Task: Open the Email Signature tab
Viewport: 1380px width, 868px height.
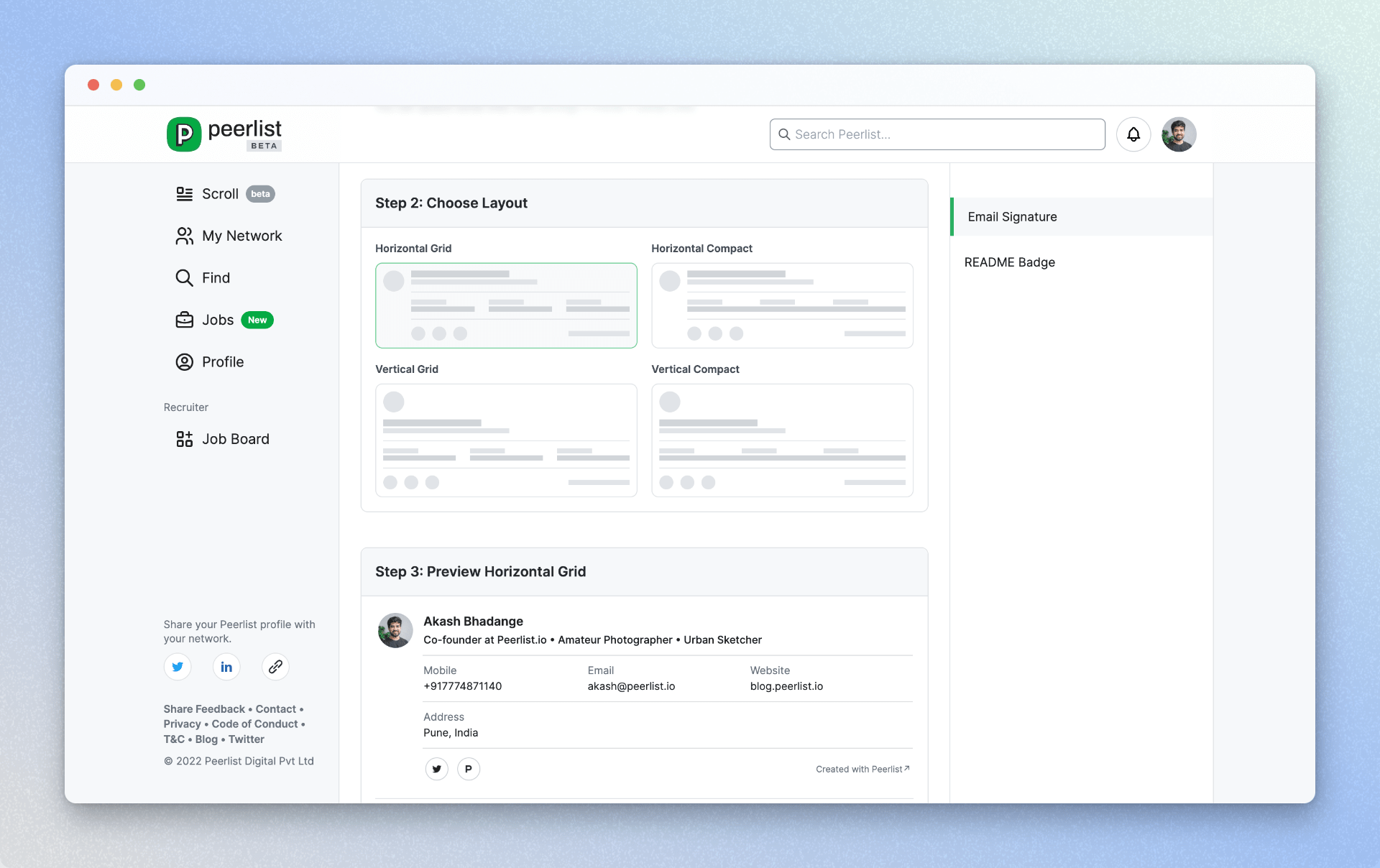Action: point(1082,217)
